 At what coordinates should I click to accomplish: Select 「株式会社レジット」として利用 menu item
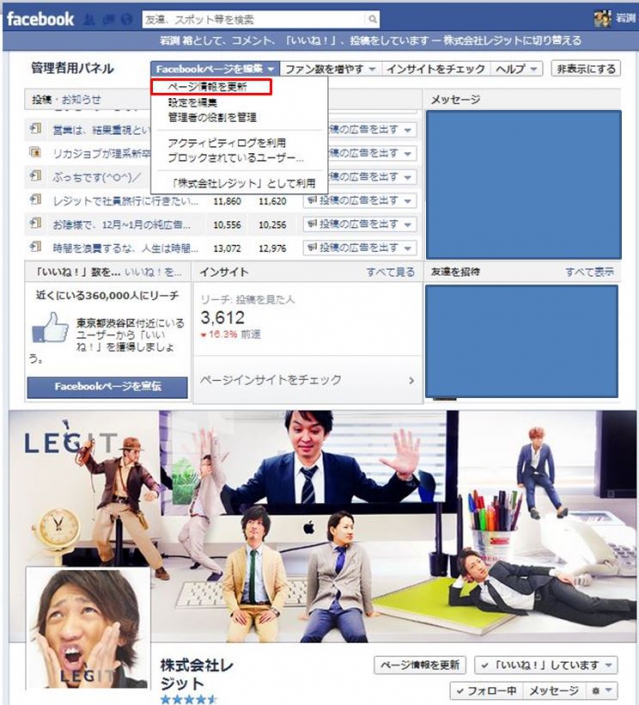pos(243,183)
